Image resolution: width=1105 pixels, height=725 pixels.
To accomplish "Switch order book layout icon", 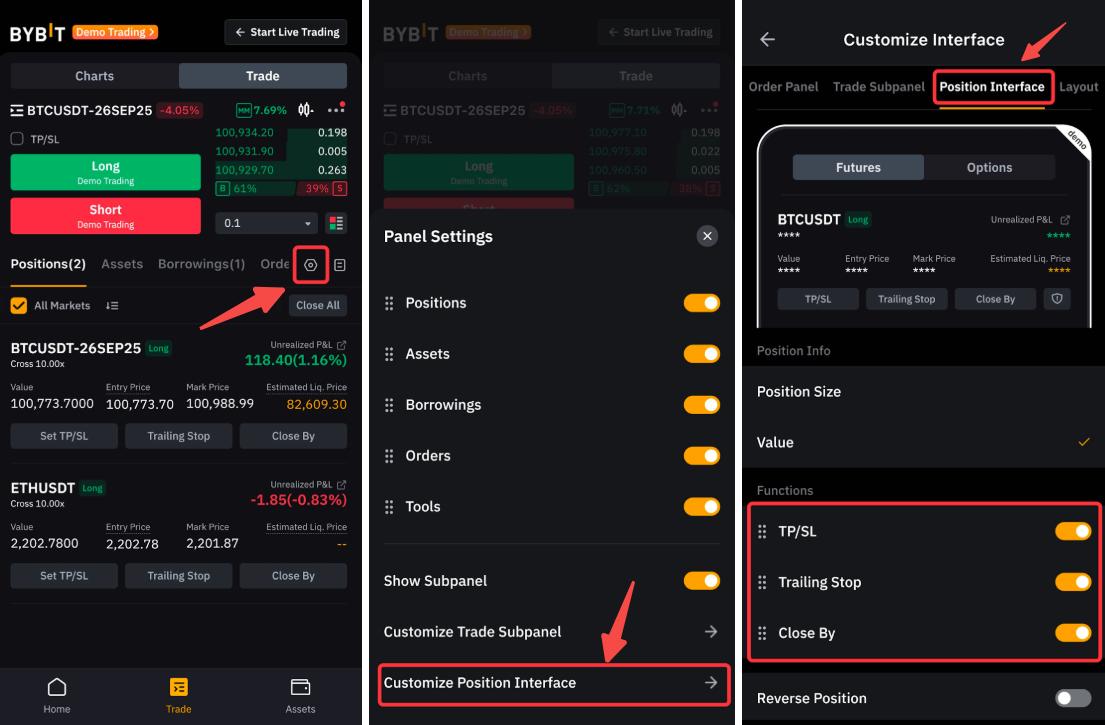I will click(x=336, y=223).
